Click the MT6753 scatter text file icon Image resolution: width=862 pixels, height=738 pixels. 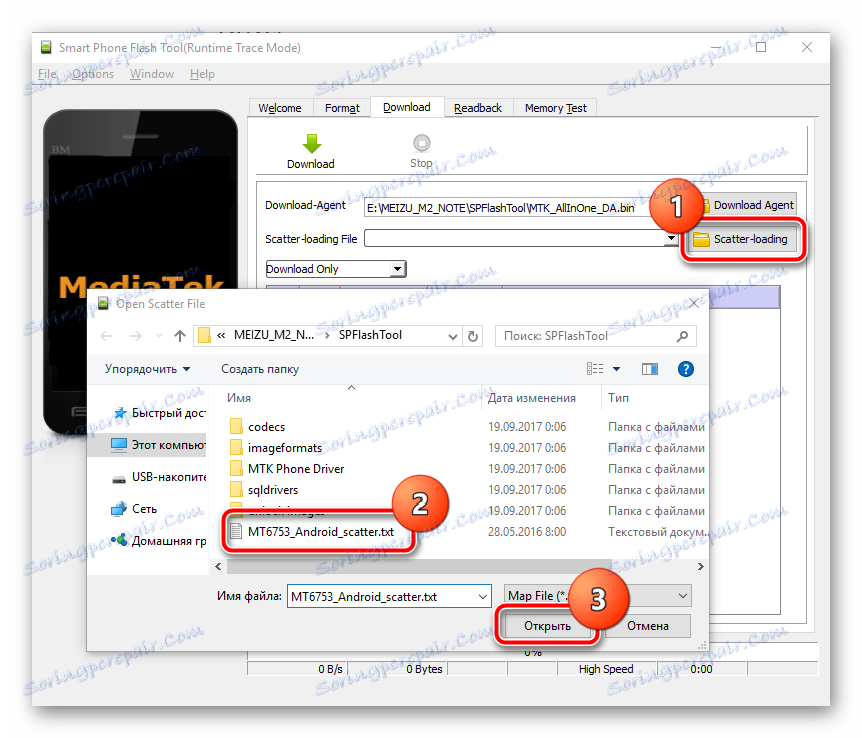[x=236, y=532]
